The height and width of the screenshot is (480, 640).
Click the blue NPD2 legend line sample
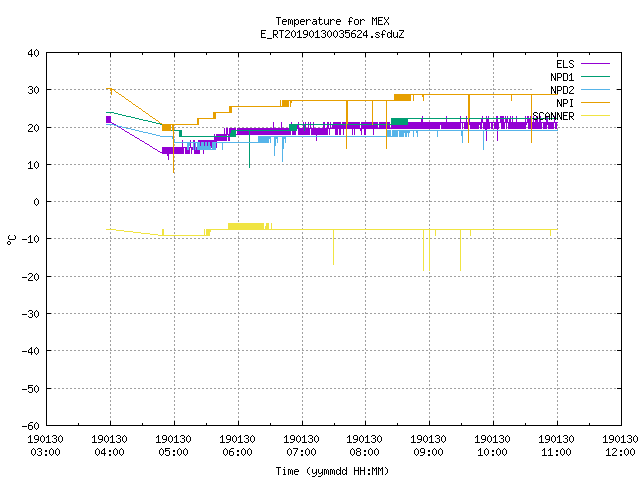(x=595, y=89)
